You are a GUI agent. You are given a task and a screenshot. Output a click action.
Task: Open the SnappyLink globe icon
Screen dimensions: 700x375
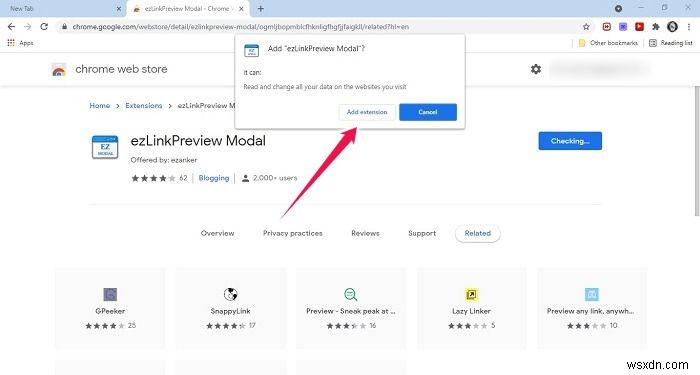coord(230,294)
